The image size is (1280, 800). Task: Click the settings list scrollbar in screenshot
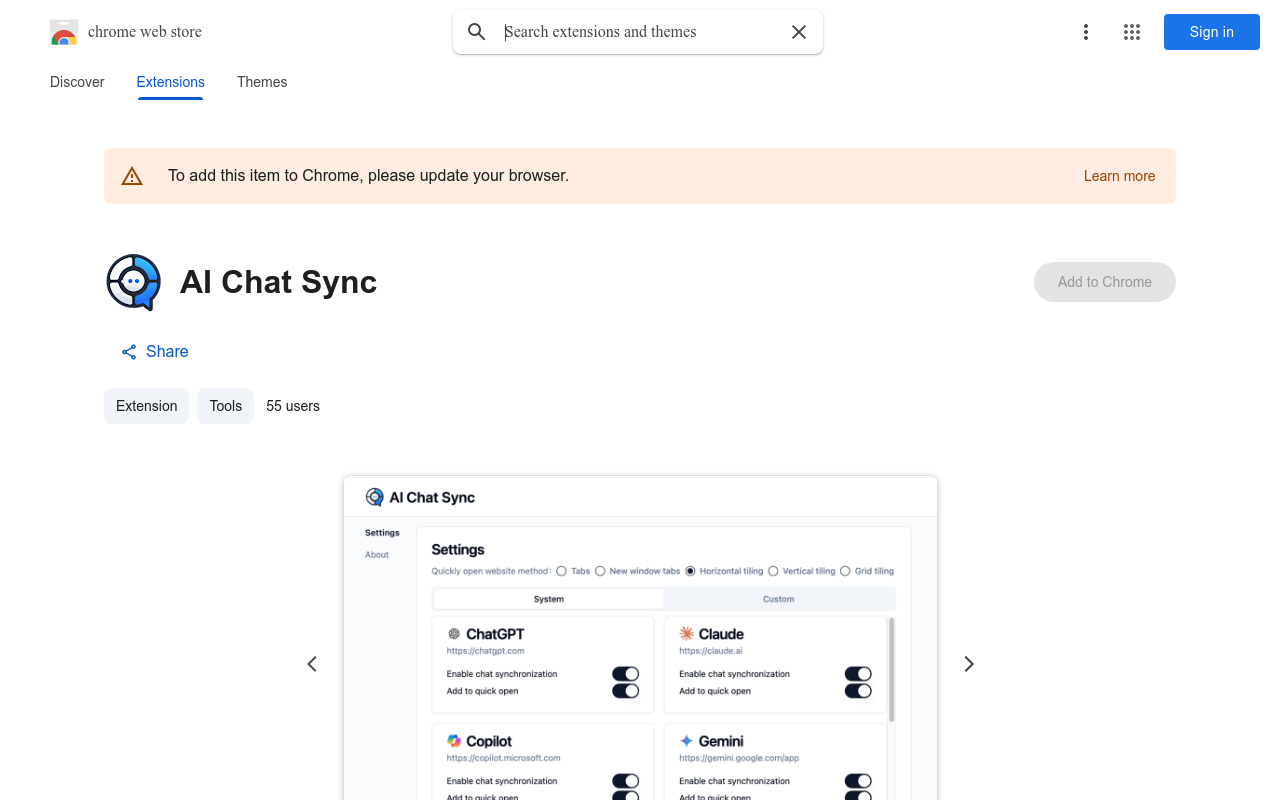point(891,670)
